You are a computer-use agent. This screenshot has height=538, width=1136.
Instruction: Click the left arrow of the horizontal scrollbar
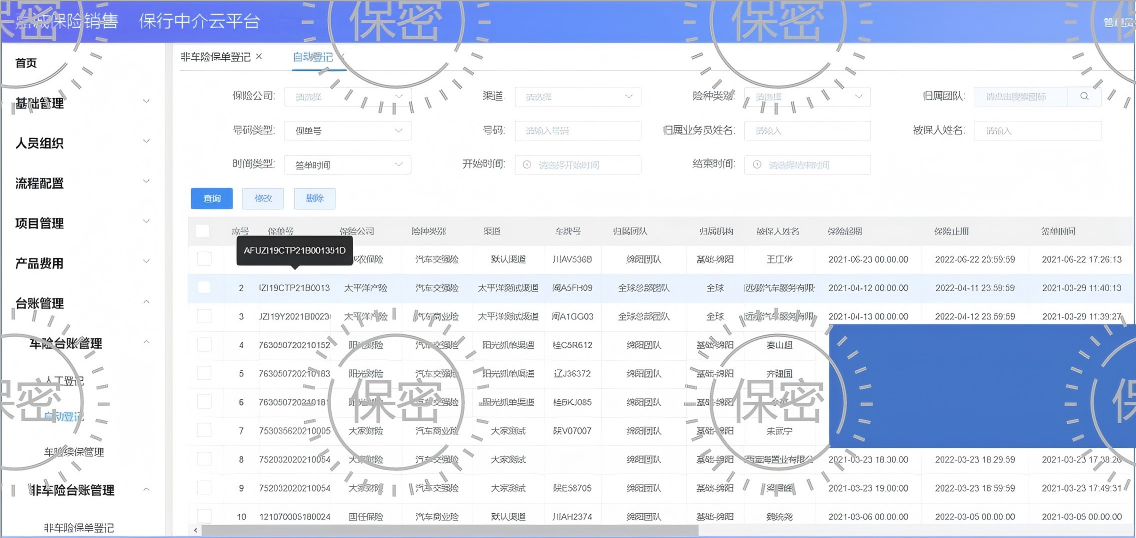[x=195, y=530]
